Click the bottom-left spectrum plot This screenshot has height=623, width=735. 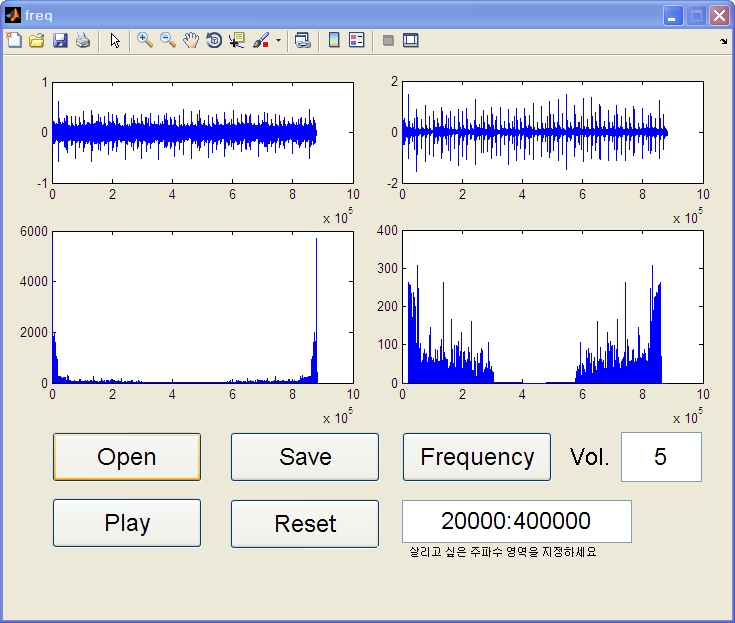click(x=202, y=307)
